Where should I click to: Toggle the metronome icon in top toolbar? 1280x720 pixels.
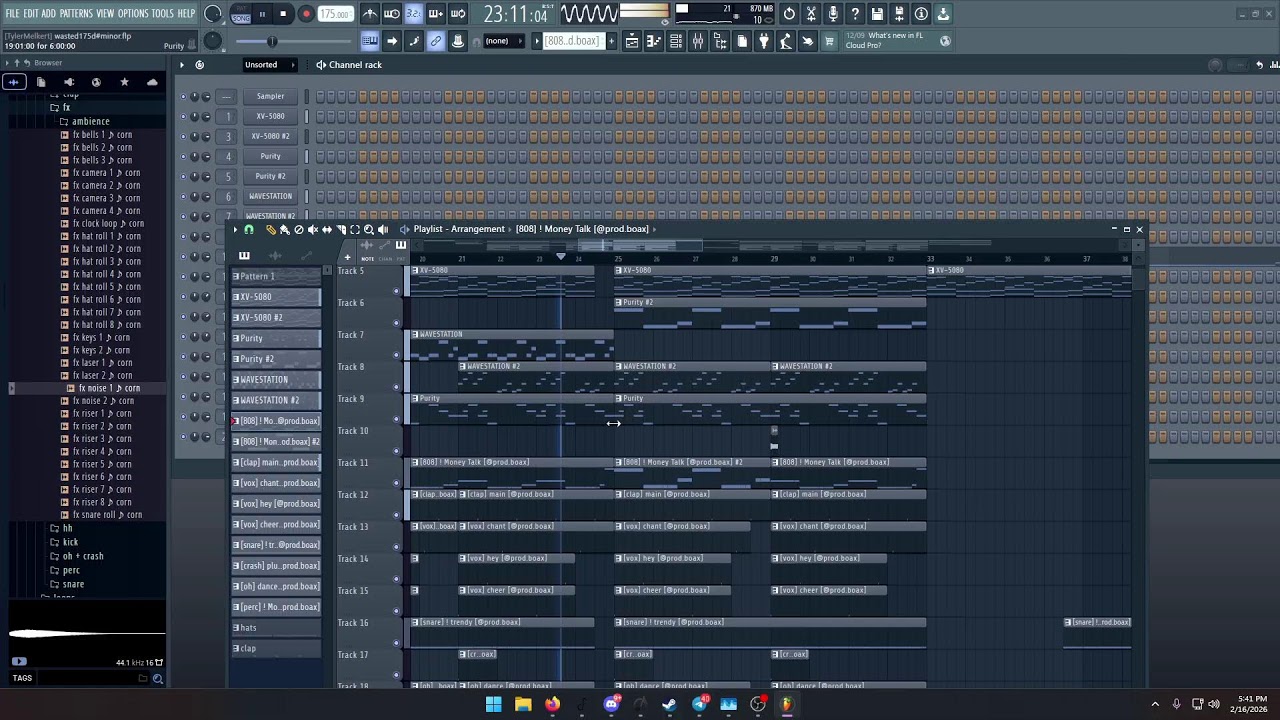click(370, 14)
